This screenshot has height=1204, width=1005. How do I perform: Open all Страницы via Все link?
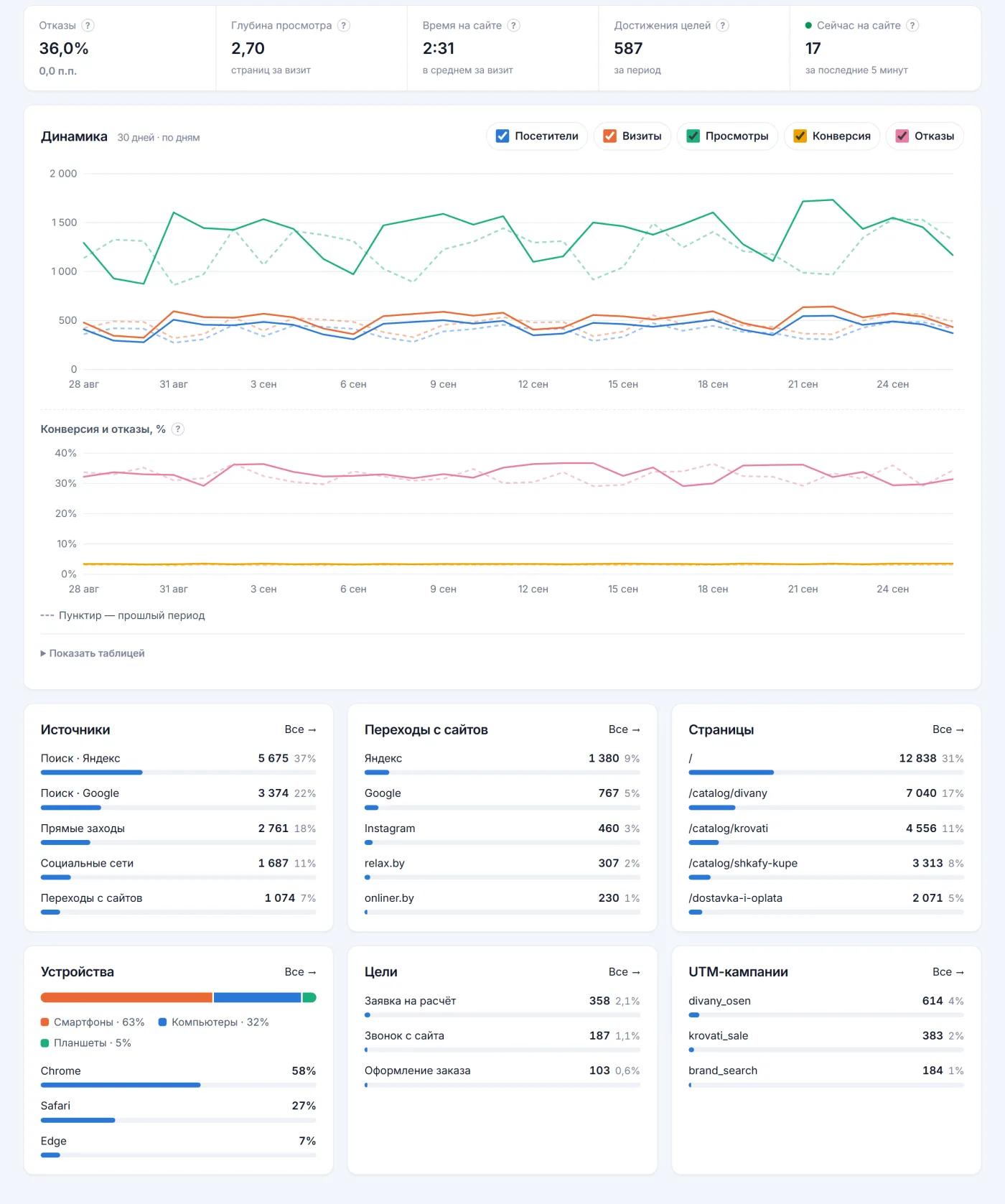[x=948, y=729]
